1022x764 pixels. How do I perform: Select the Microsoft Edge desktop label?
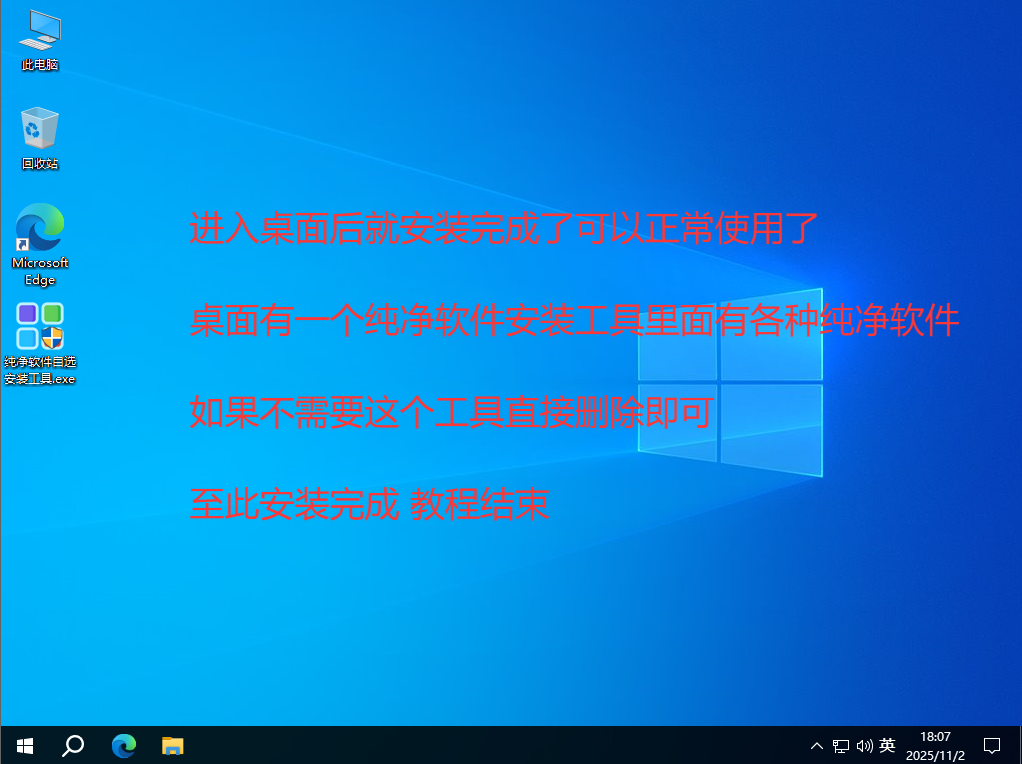click(38, 271)
